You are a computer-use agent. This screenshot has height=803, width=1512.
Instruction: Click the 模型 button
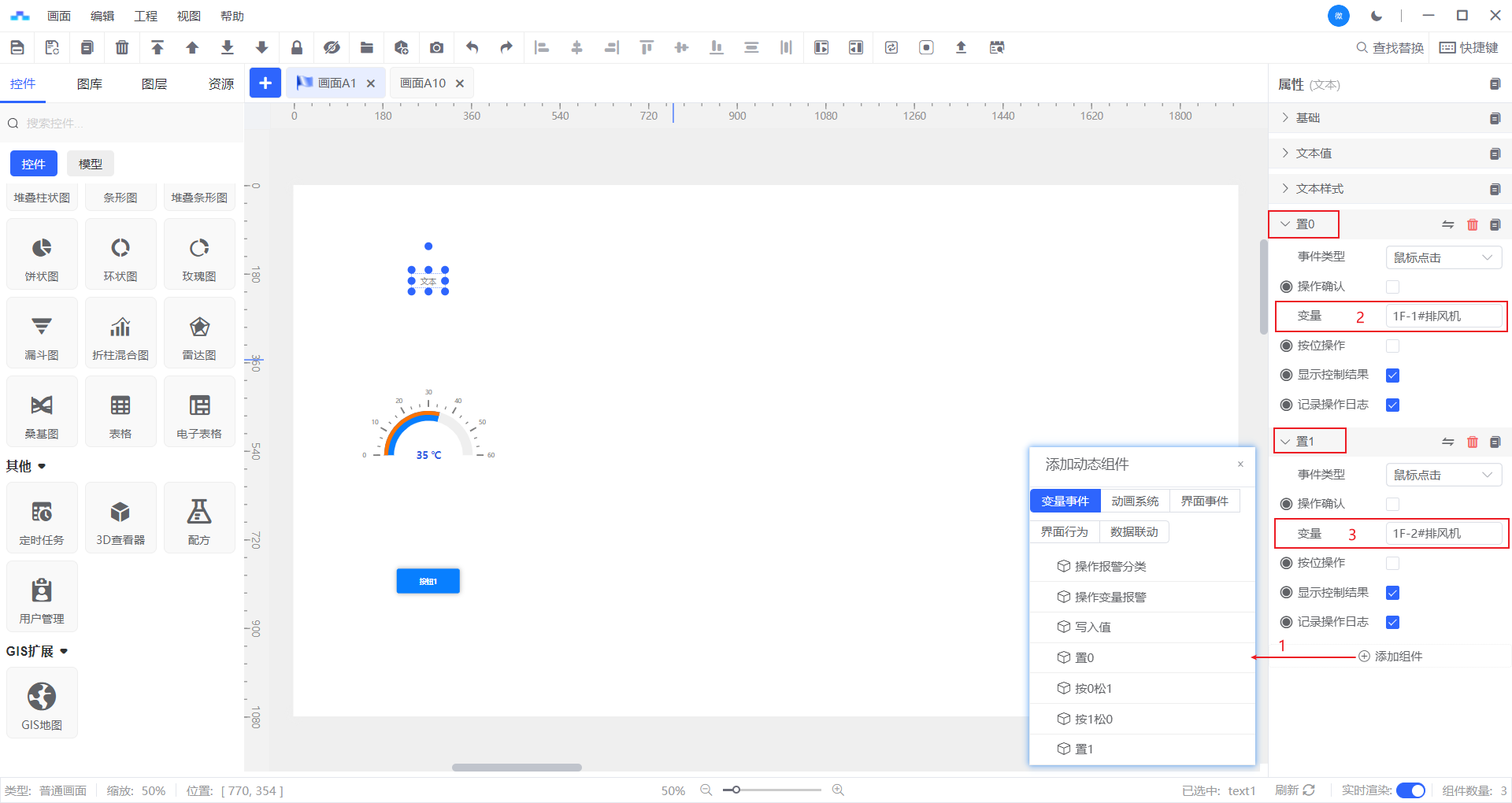tap(91, 164)
